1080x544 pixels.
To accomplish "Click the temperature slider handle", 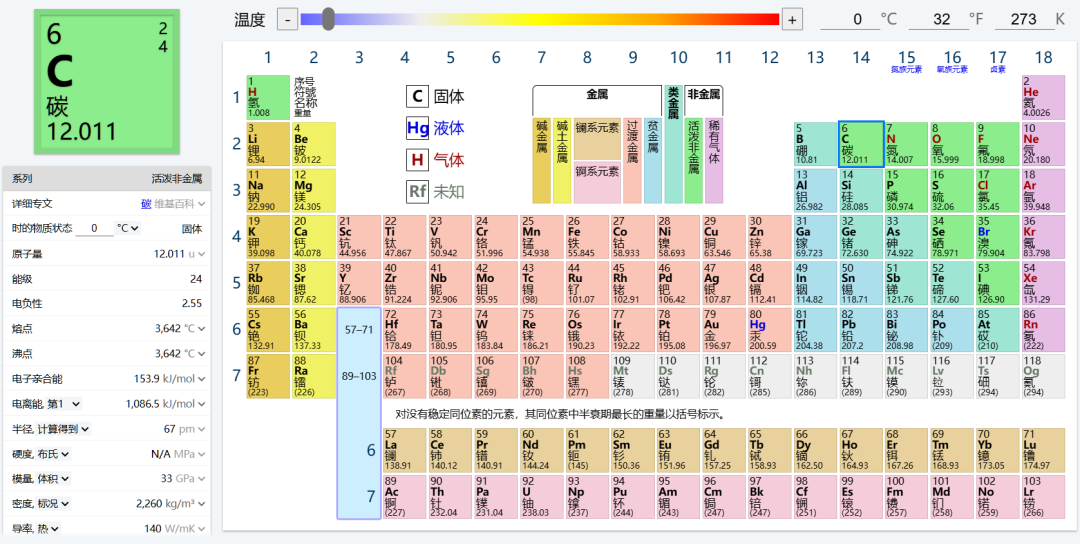I will [x=328, y=19].
